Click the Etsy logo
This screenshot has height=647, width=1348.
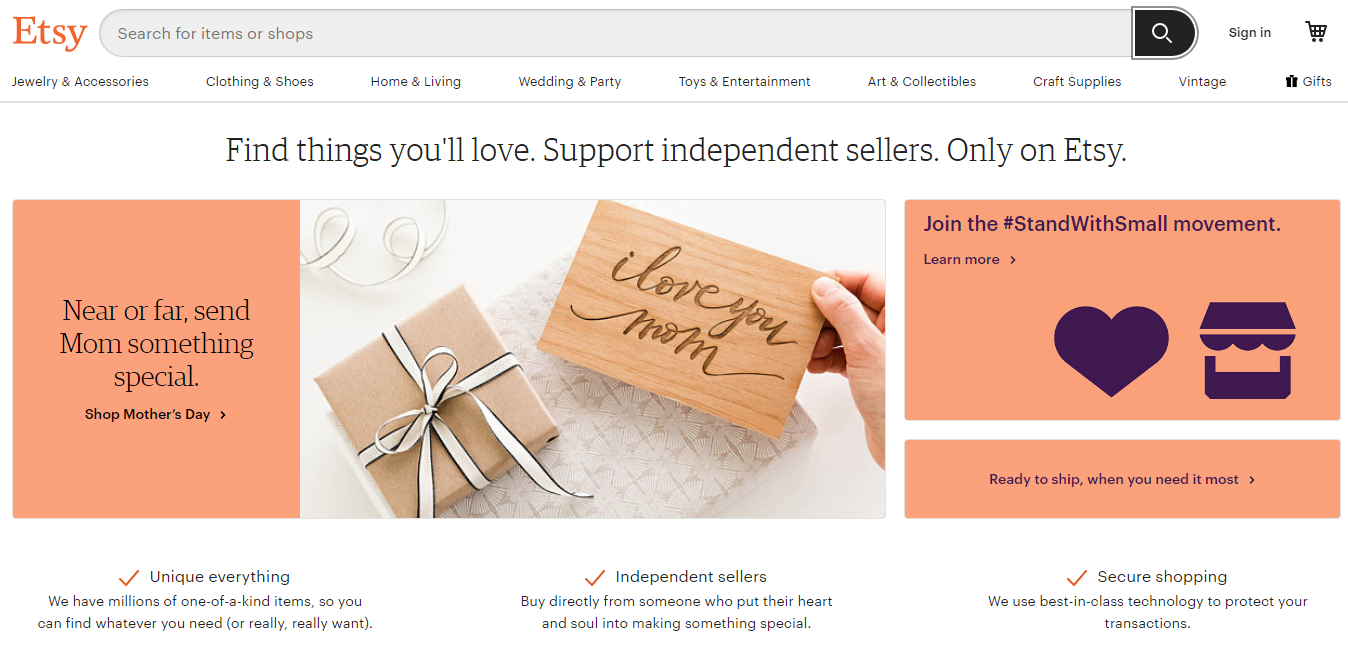point(49,33)
